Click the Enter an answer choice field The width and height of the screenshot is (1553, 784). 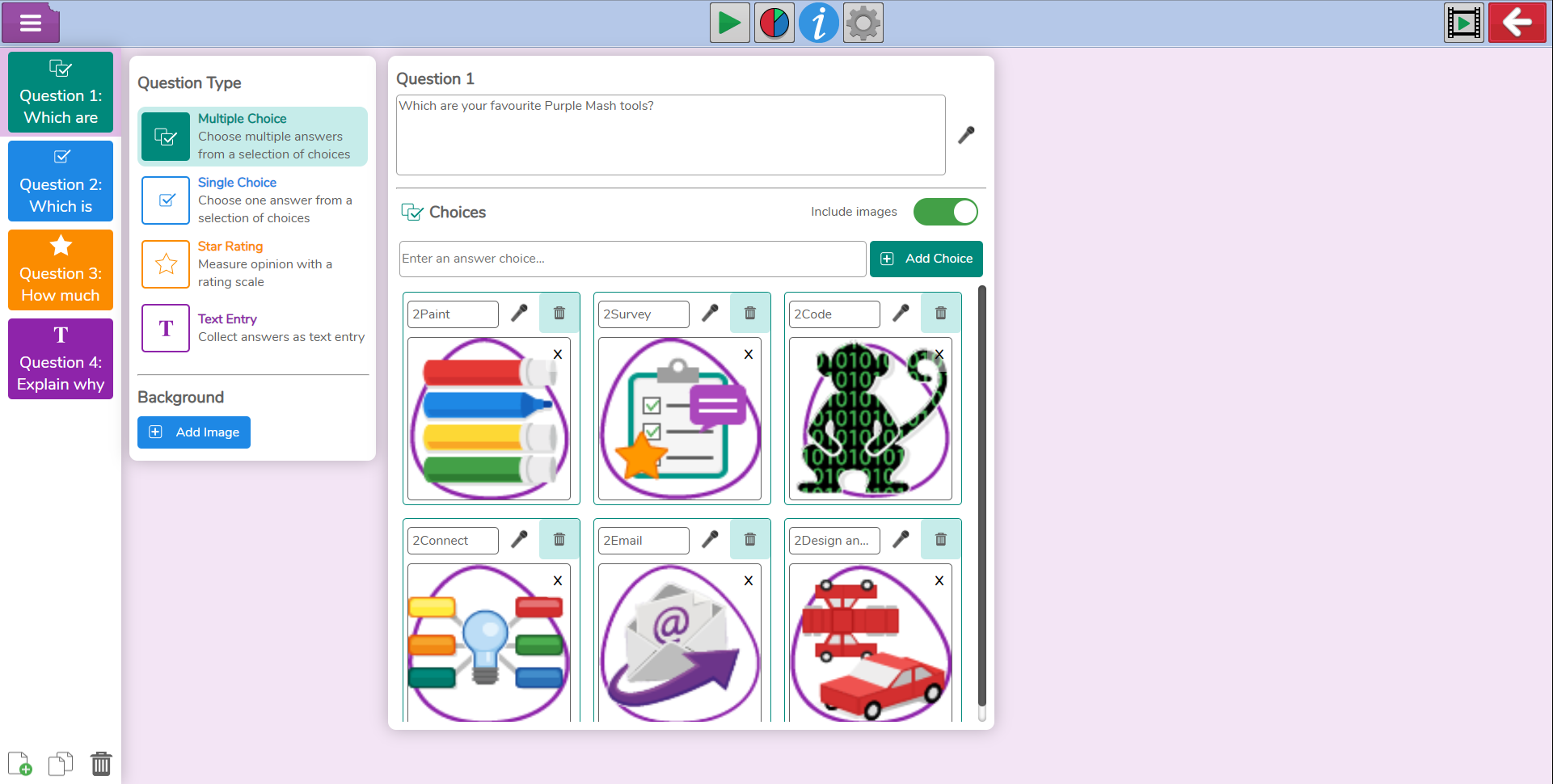(632, 259)
